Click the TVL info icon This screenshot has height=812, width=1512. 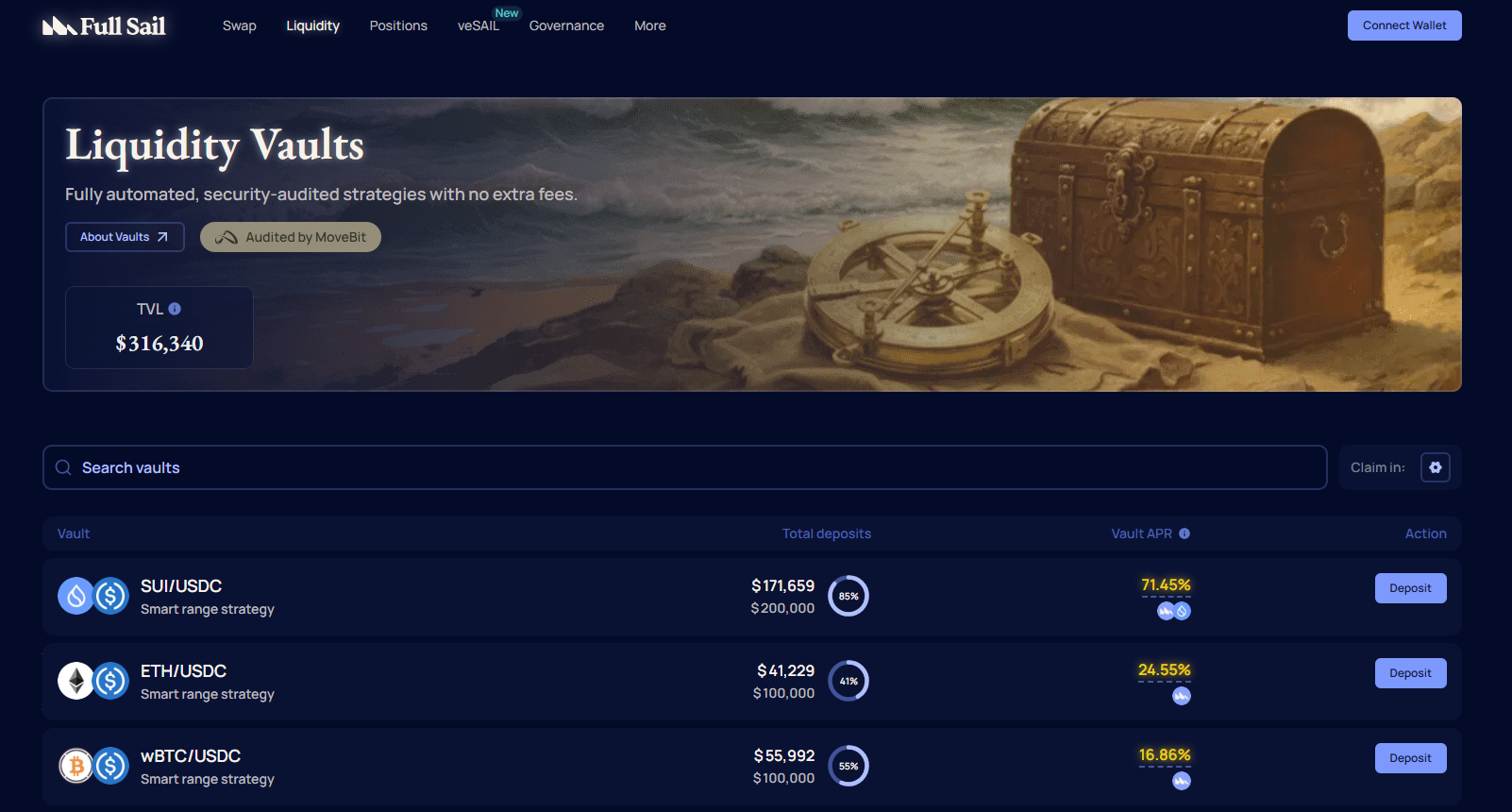tap(175, 309)
